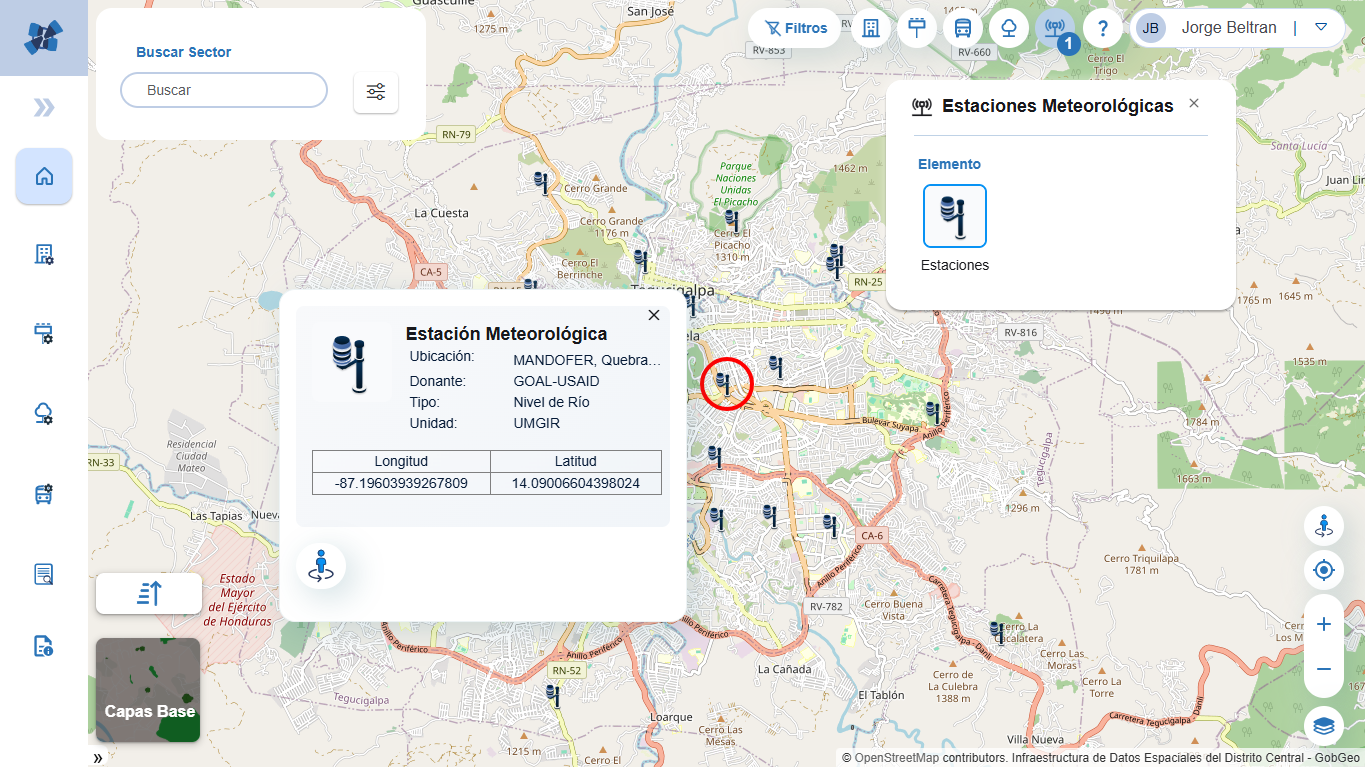The height and width of the screenshot is (767, 1365).
Task: Toggle the billboard layer icon
Action: tap(917, 28)
